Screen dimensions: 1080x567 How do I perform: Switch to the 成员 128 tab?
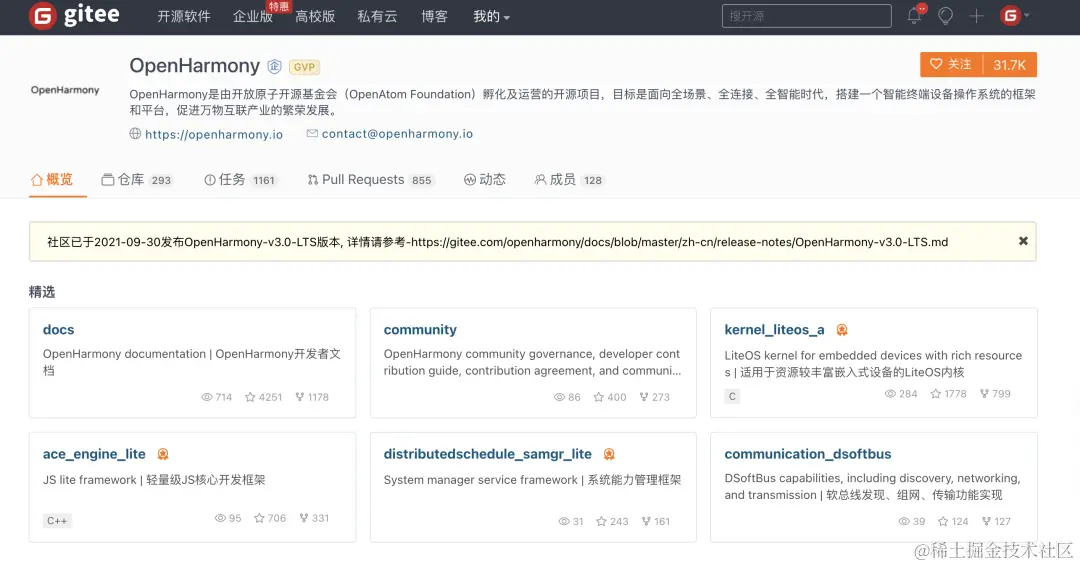click(x=568, y=180)
